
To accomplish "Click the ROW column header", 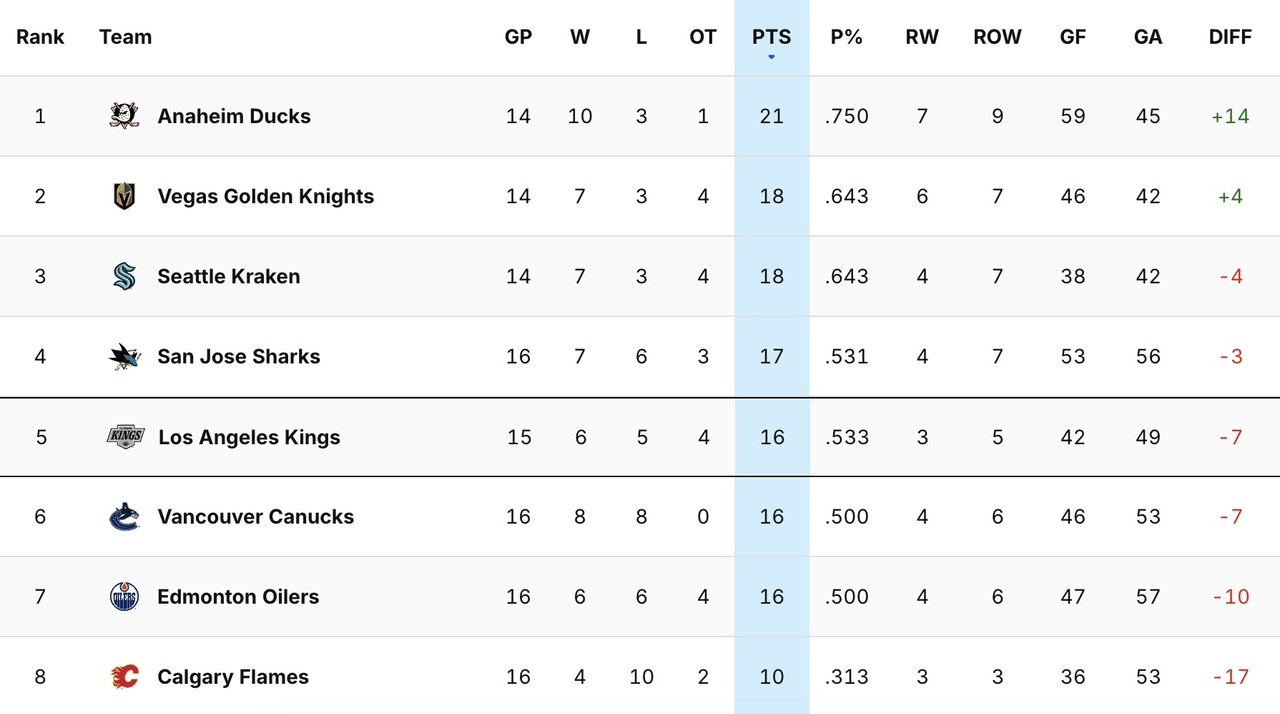I will click(x=997, y=37).
